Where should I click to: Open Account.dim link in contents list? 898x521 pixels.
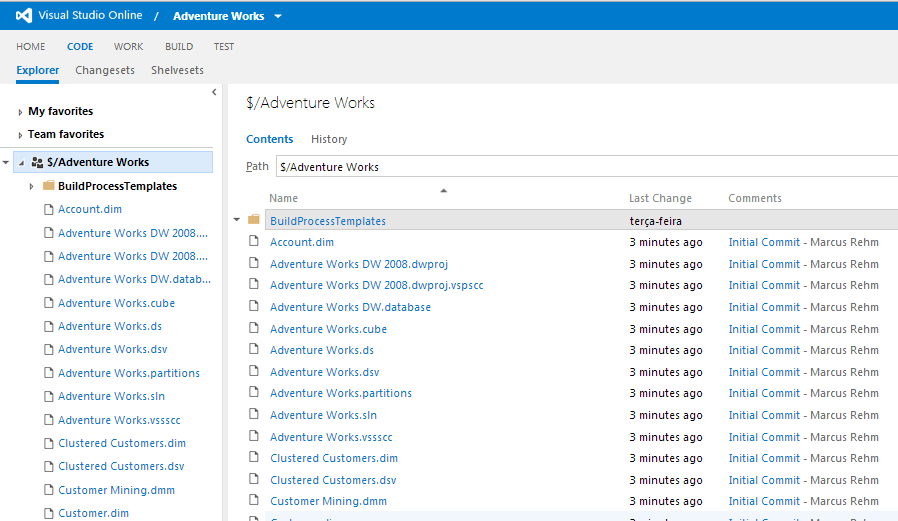(x=302, y=242)
